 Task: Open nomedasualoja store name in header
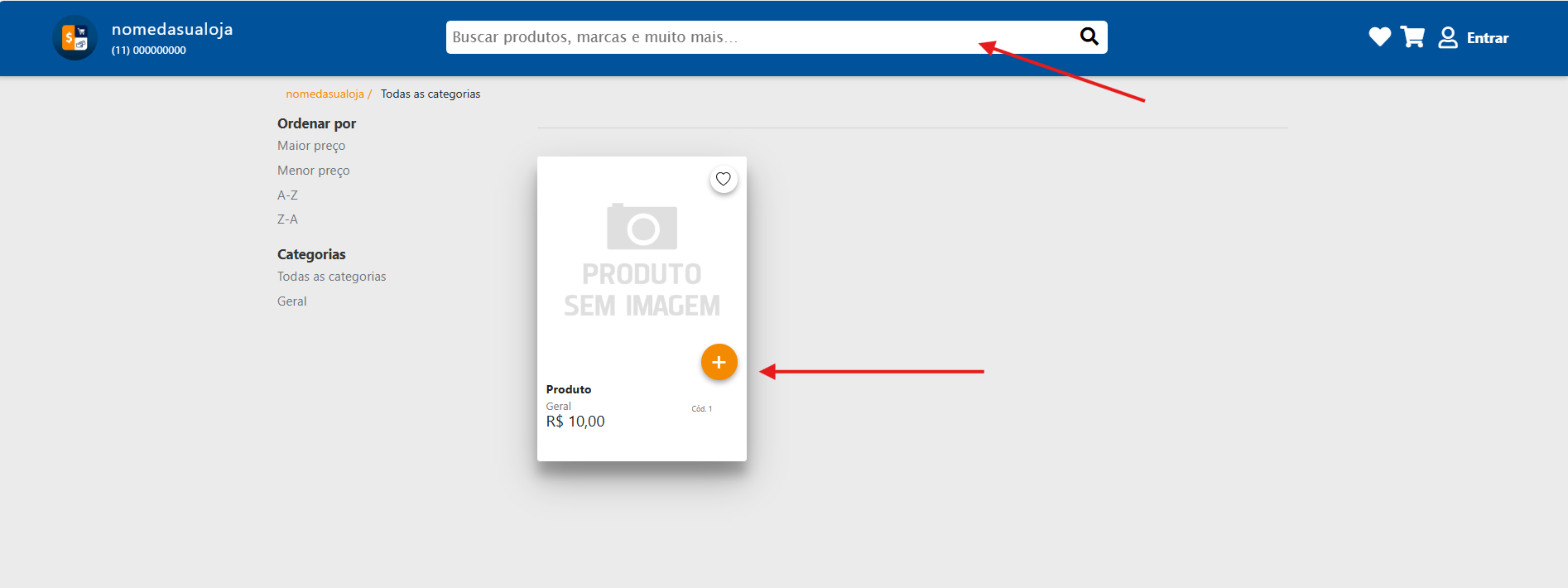point(172,29)
